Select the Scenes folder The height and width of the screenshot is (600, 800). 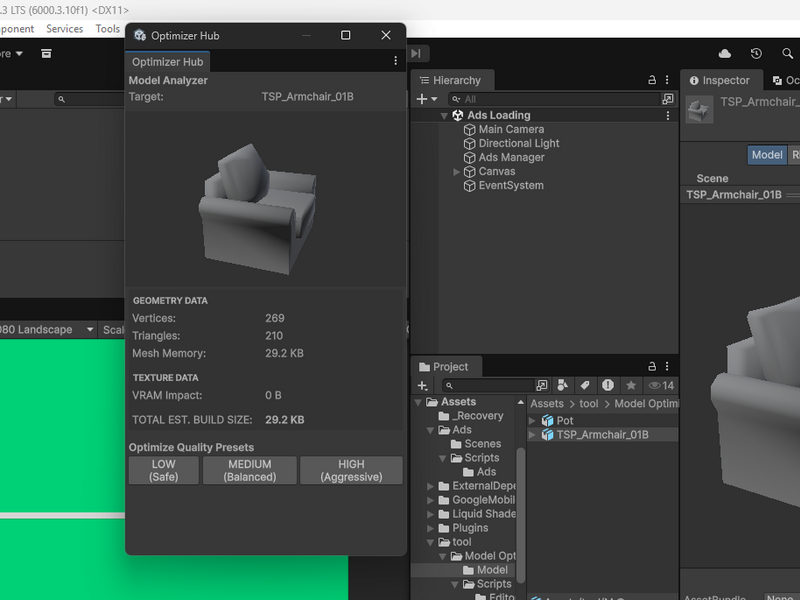(476, 444)
